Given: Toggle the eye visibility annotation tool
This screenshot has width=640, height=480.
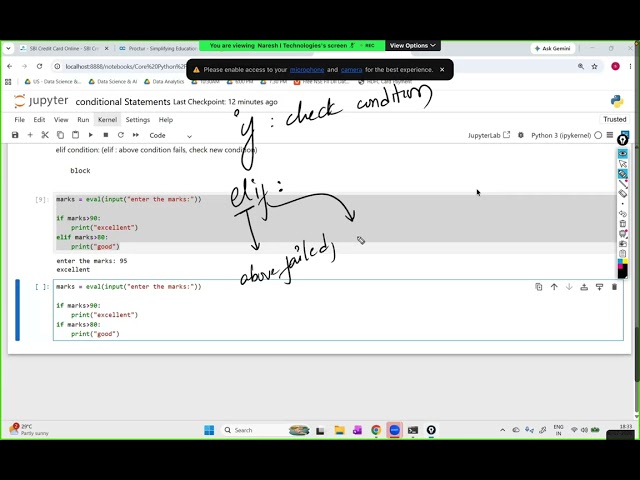Looking at the screenshot, I should pos(622,153).
